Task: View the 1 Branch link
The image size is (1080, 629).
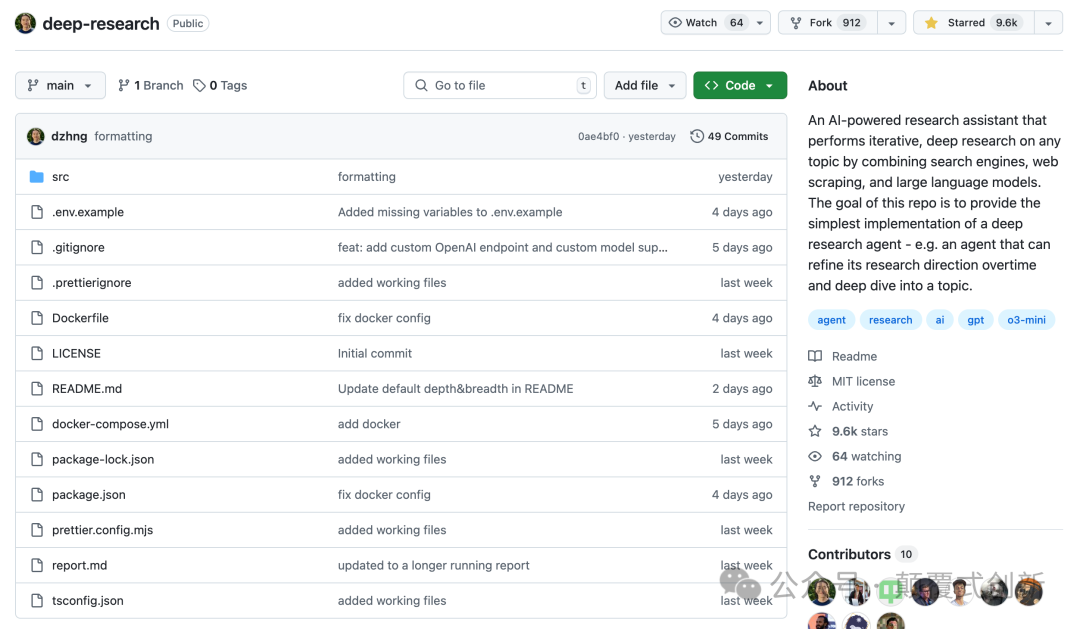Action: (151, 85)
